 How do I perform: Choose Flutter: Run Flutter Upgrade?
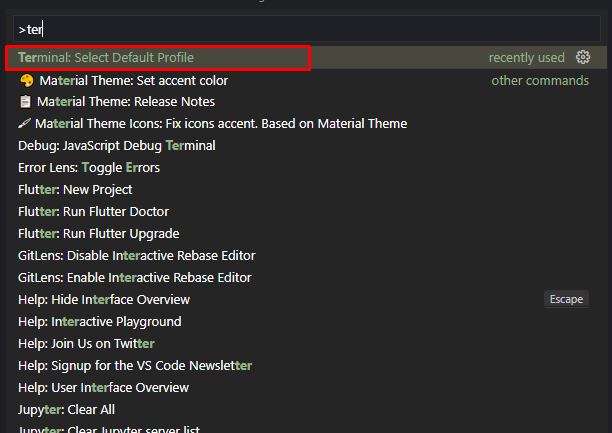point(306,233)
